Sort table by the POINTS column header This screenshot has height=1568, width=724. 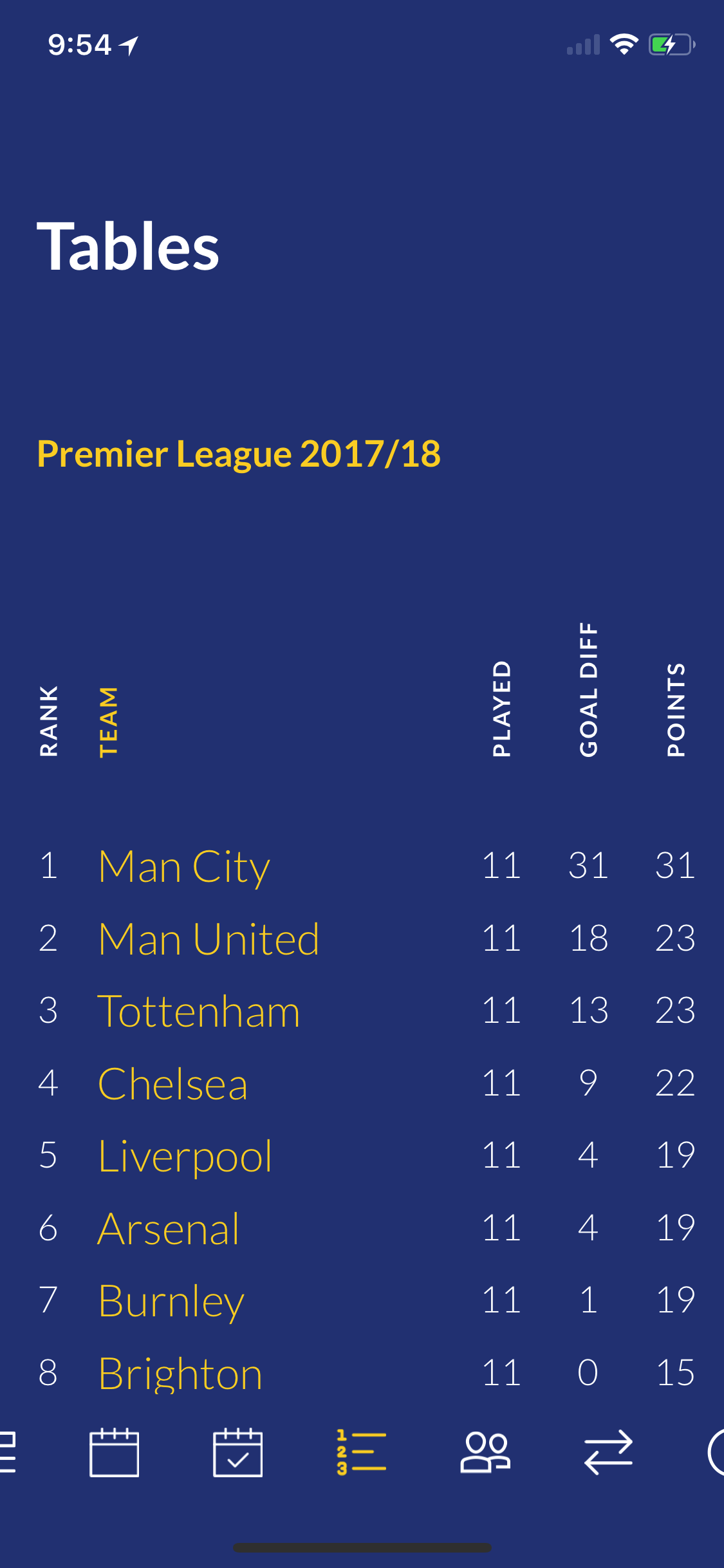[676, 709]
